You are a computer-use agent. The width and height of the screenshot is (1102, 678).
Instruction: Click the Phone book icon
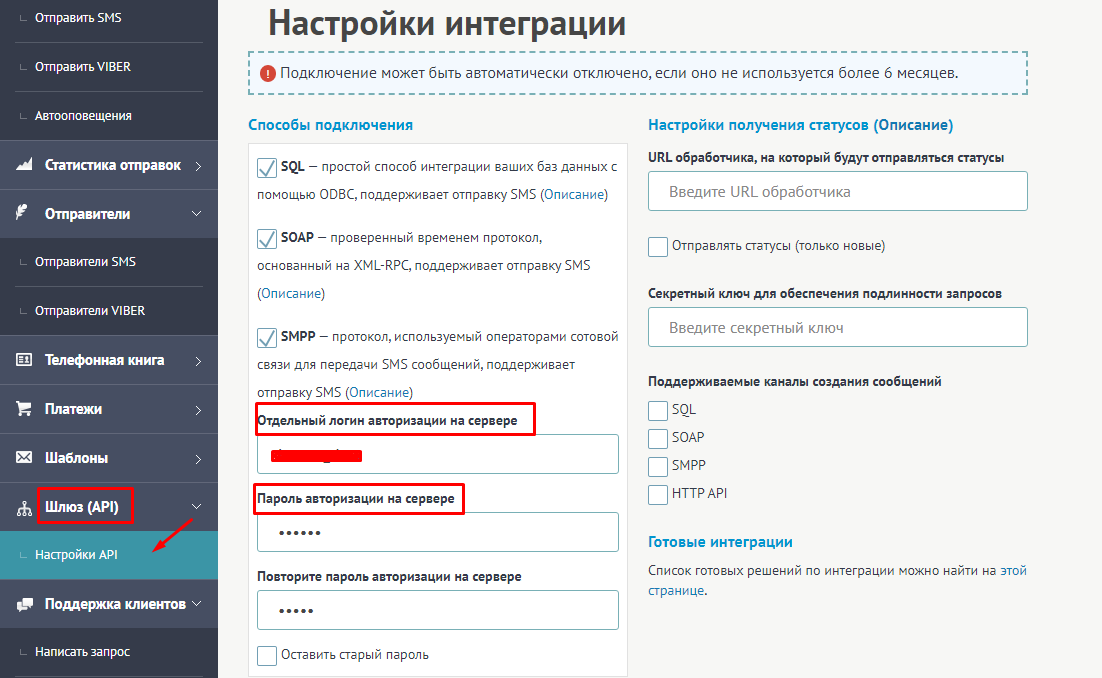click(x=24, y=360)
